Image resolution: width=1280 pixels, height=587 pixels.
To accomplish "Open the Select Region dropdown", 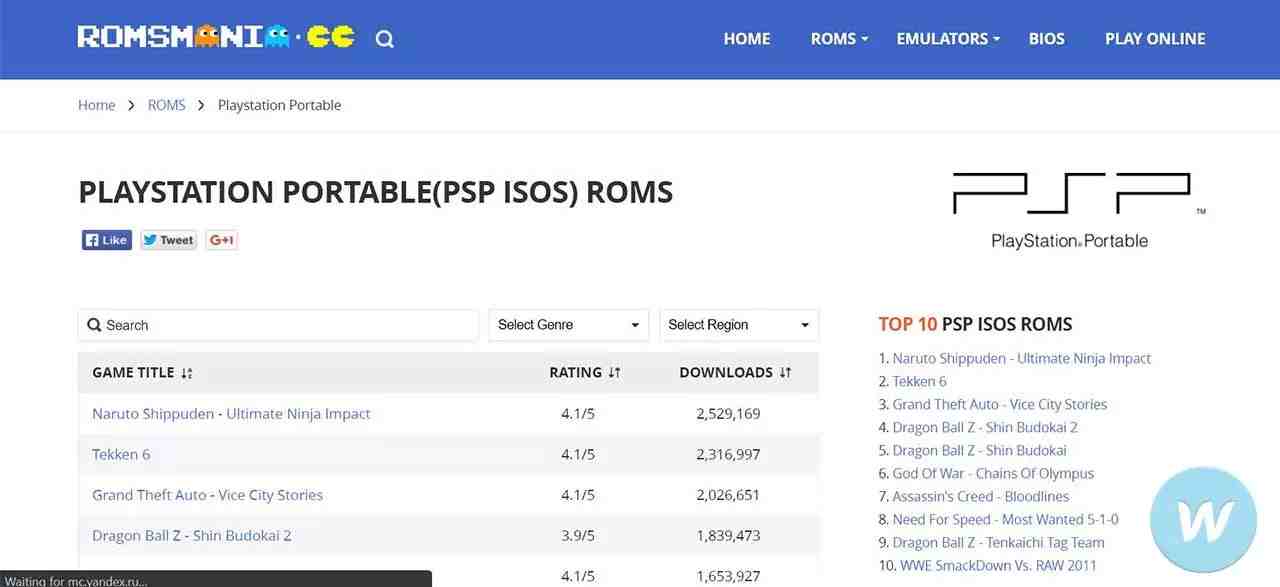I will coord(739,325).
